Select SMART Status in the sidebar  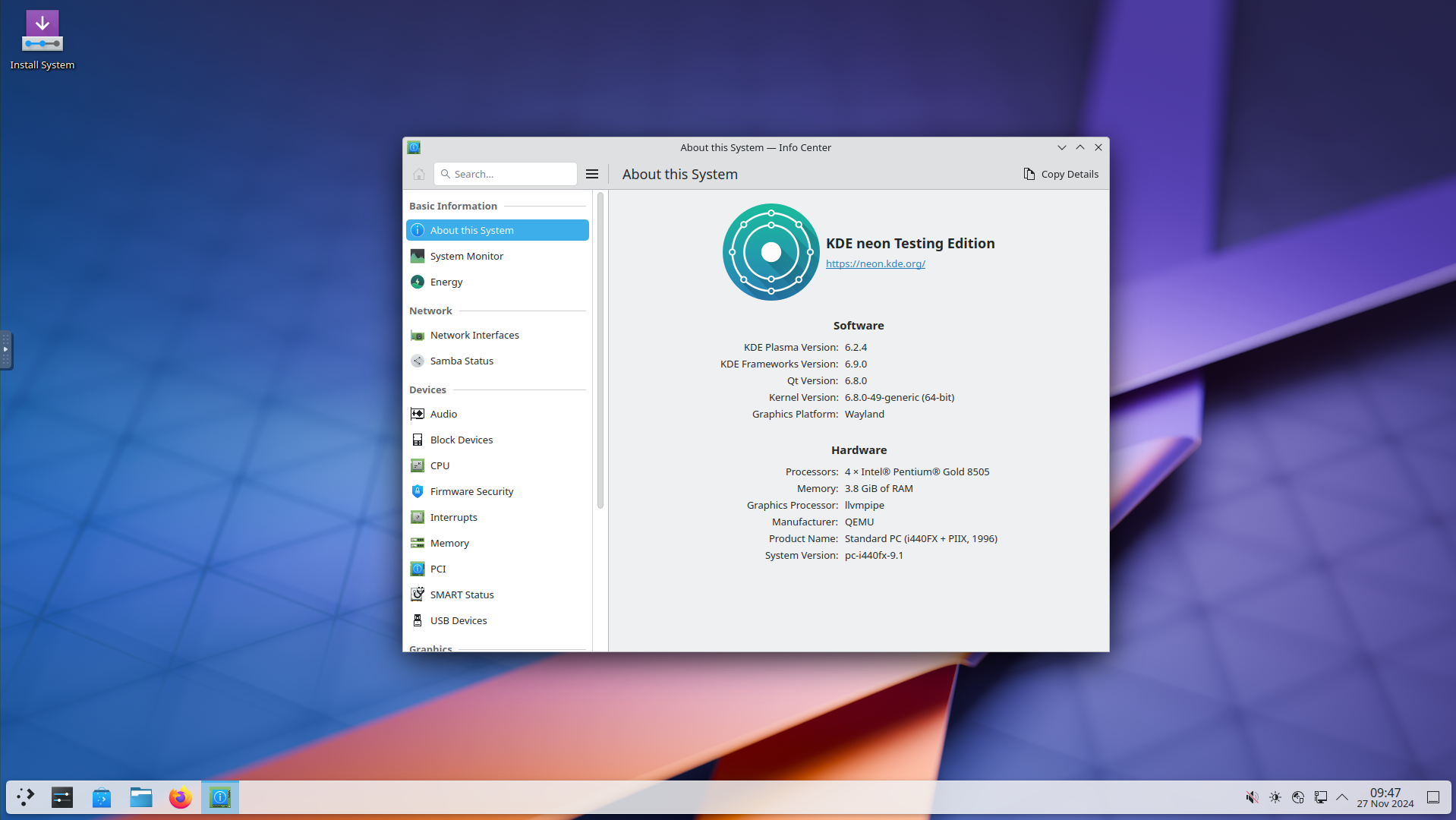pyautogui.click(x=462, y=594)
